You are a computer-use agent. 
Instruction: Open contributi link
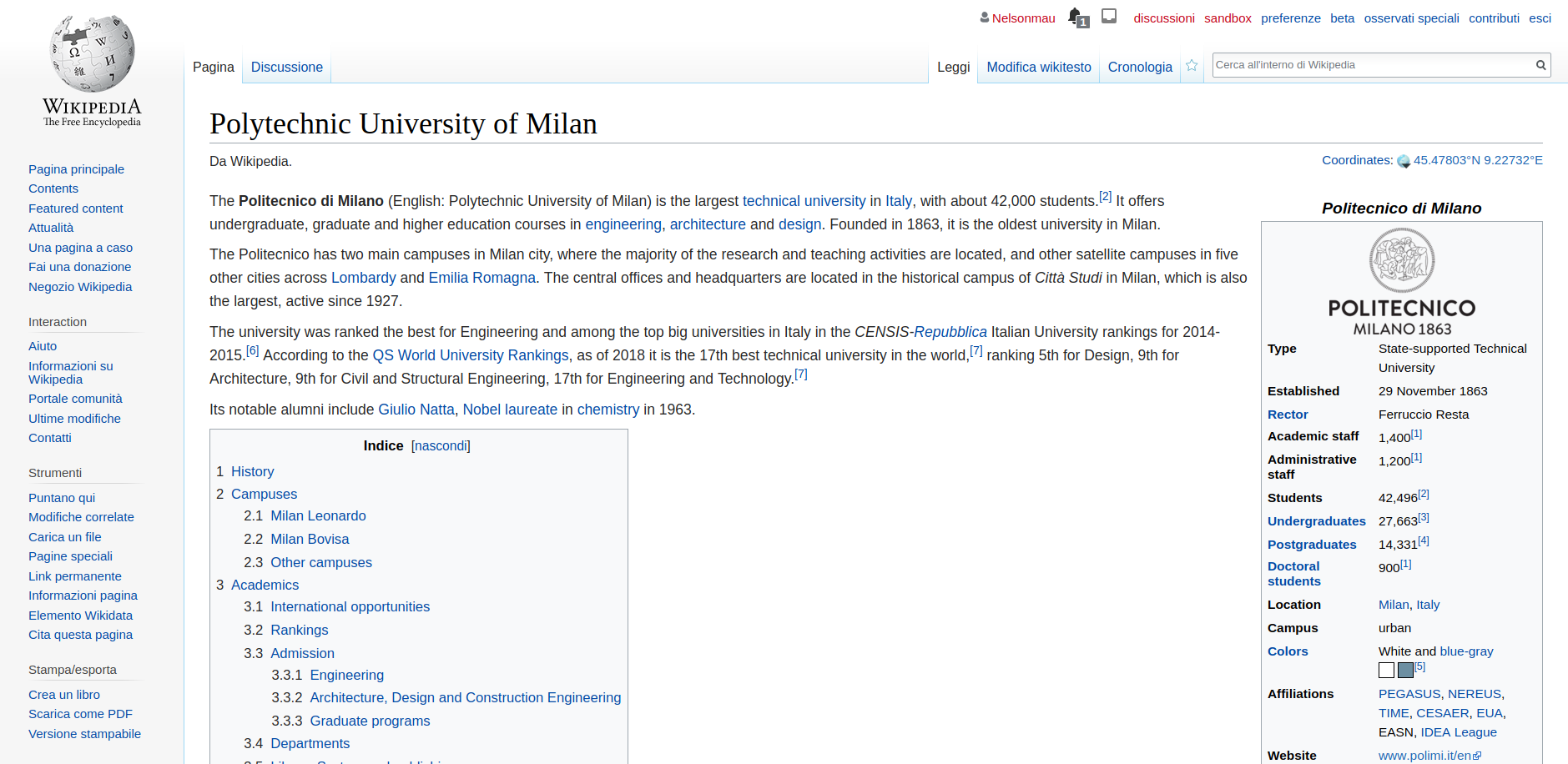point(1494,18)
